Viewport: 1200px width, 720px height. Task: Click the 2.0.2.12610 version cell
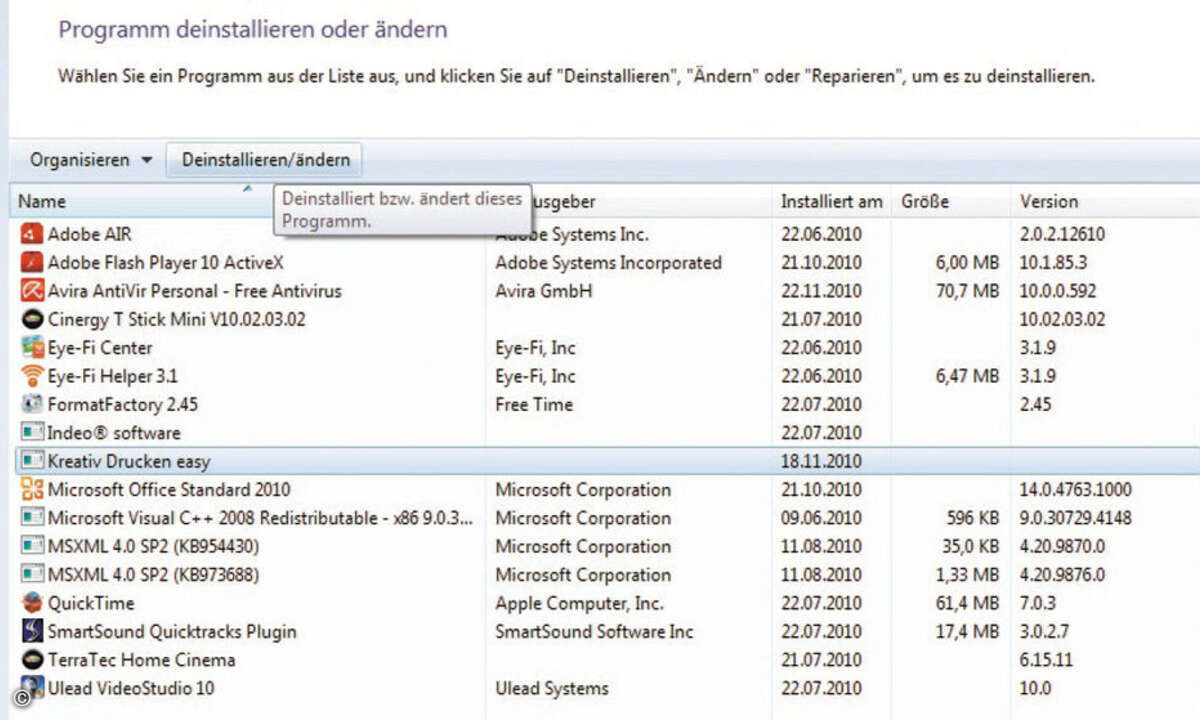[1062, 234]
